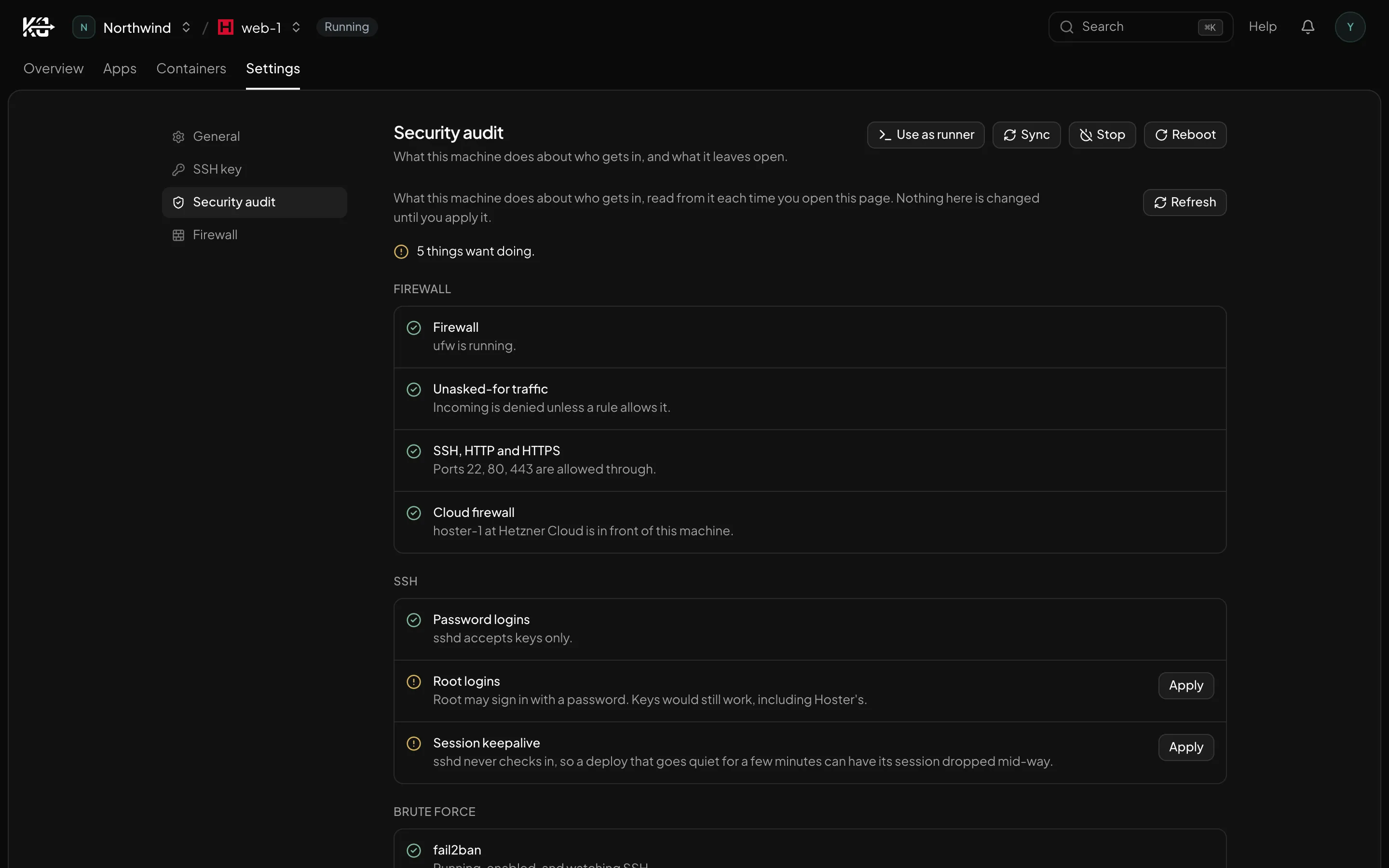Focus the Search field
1389x868 pixels.
1141,27
